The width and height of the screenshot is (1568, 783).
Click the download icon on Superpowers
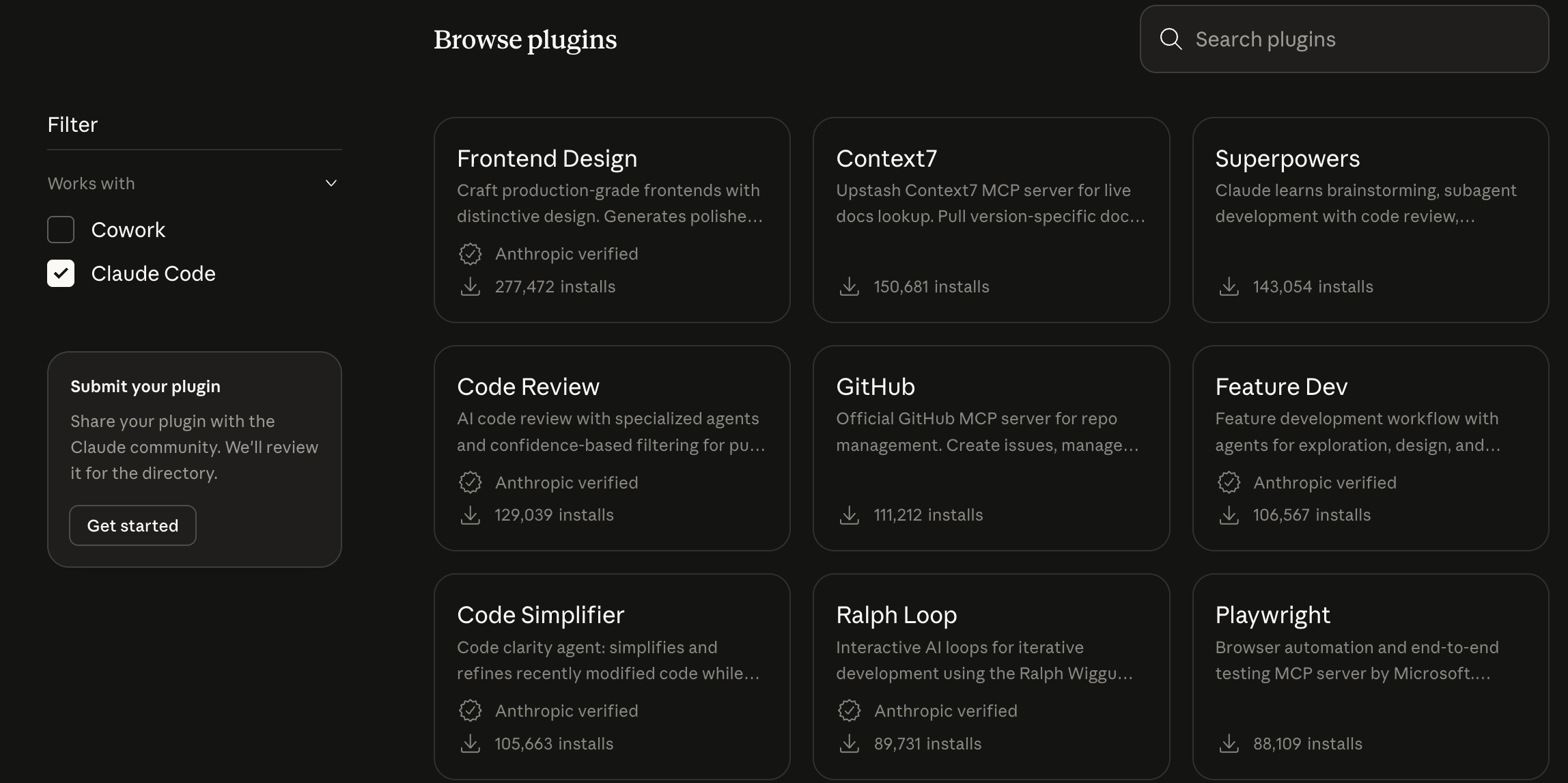[1229, 287]
